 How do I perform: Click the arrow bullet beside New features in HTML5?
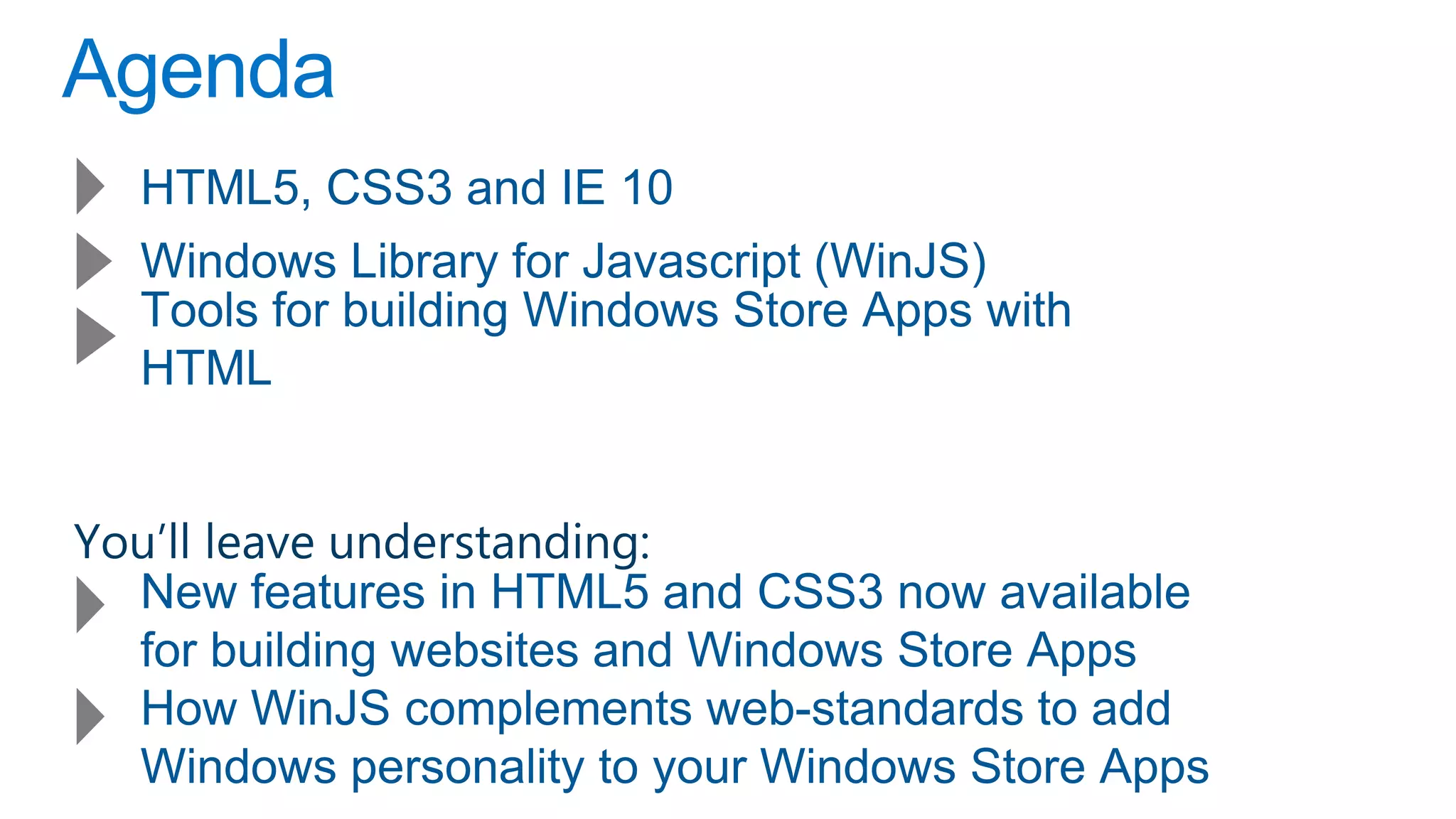pyautogui.click(x=90, y=604)
